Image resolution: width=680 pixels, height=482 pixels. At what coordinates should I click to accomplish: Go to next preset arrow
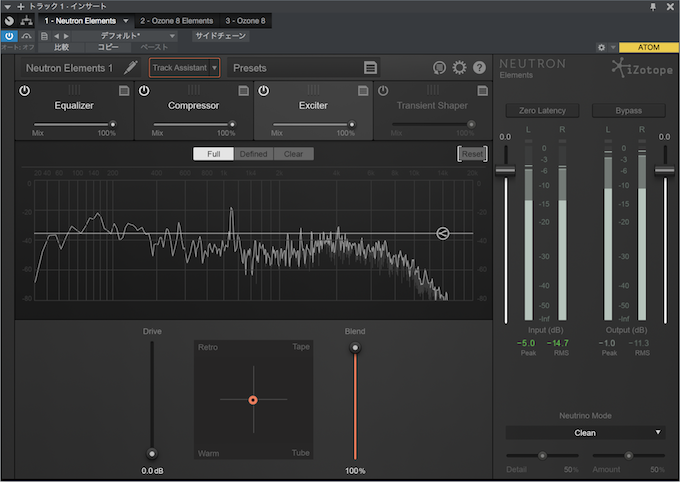point(66,36)
